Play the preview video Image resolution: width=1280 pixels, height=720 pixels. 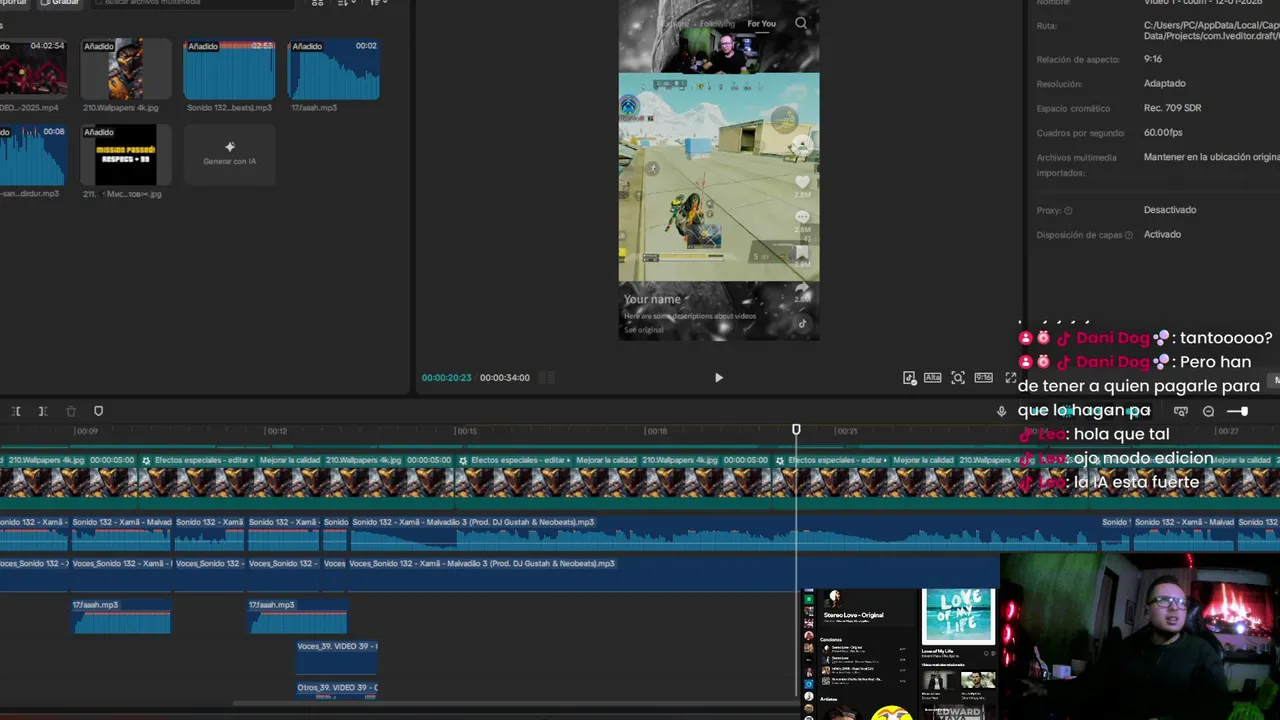(718, 378)
